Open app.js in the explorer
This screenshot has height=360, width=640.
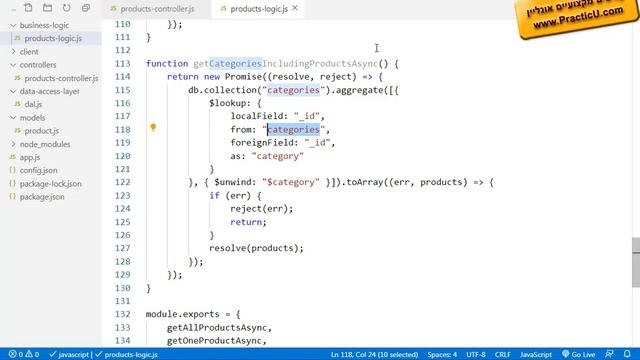(x=30, y=158)
